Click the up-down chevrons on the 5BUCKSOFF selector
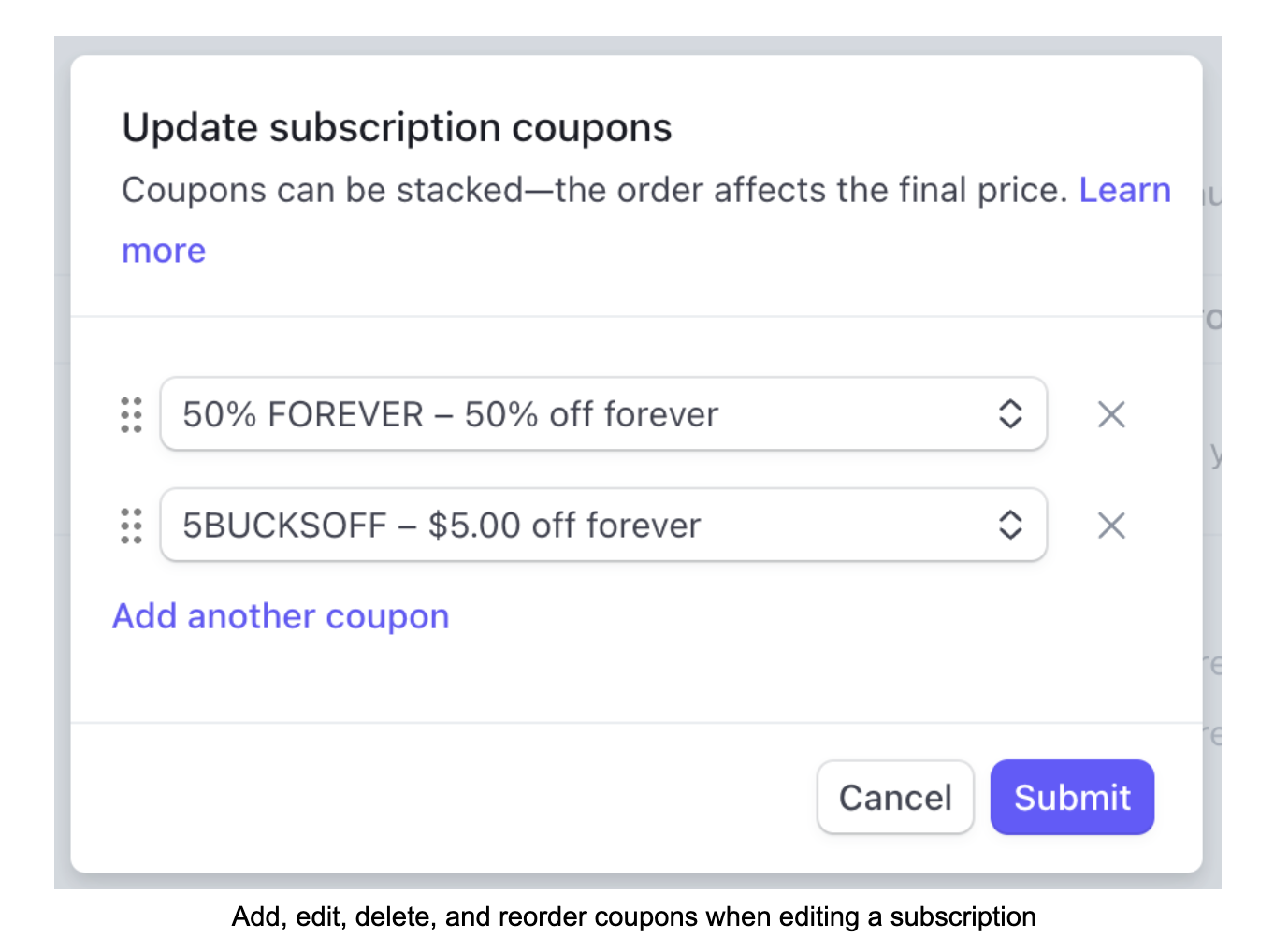The image size is (1274, 952). pyautogui.click(x=1010, y=526)
